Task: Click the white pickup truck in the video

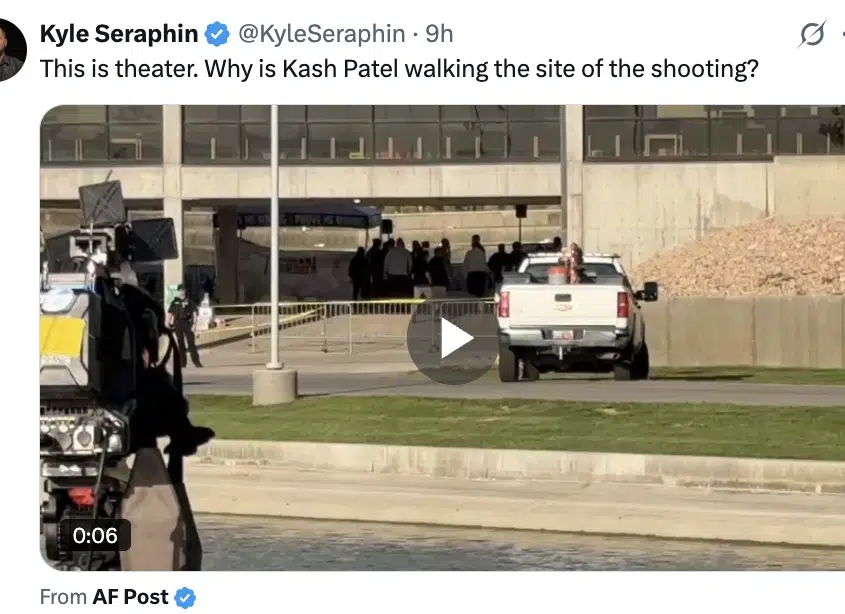Action: tap(575, 315)
